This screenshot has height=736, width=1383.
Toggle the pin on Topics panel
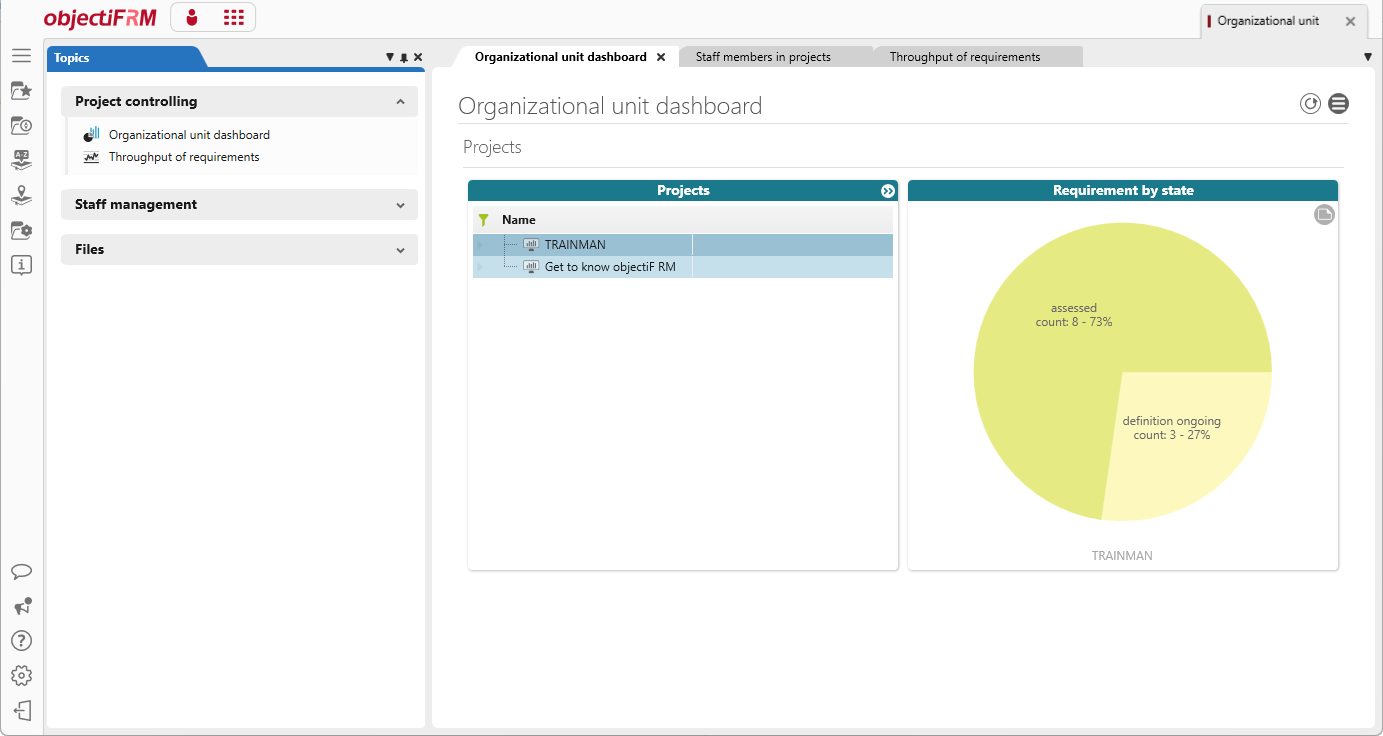click(404, 58)
